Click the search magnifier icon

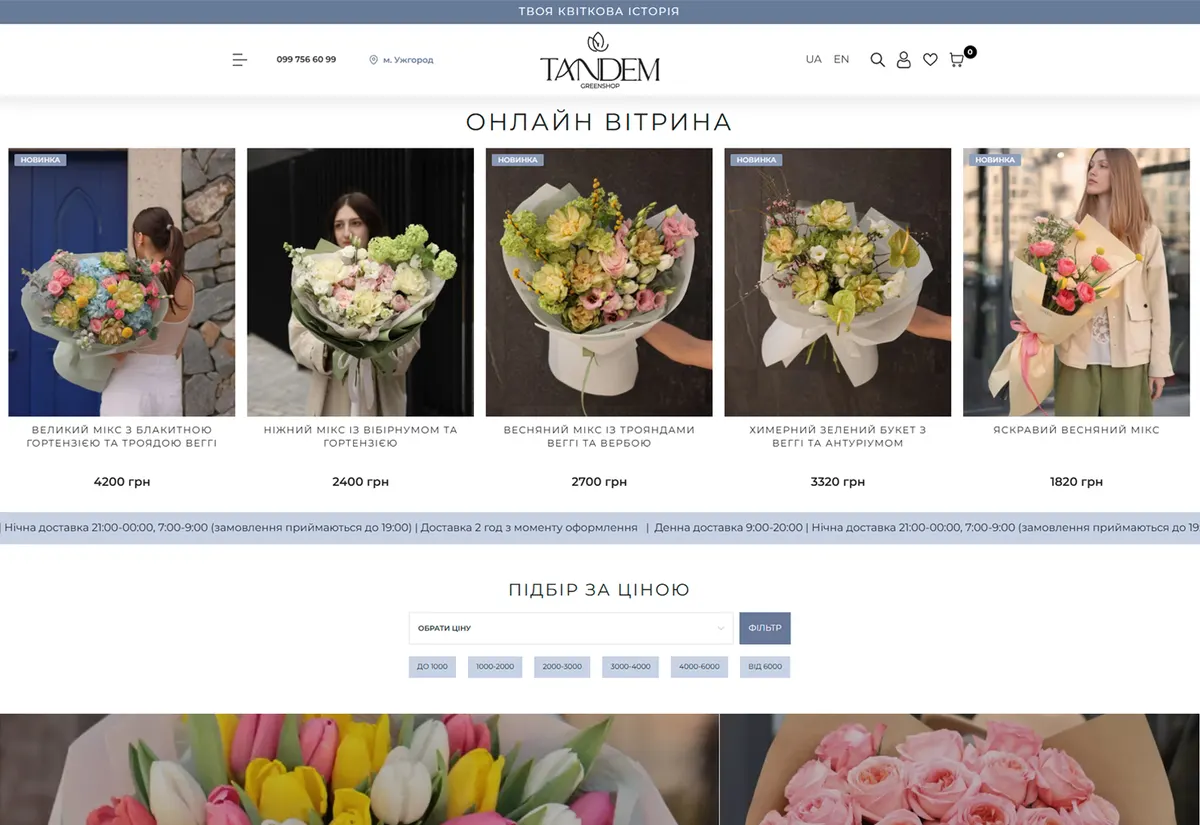click(x=877, y=60)
